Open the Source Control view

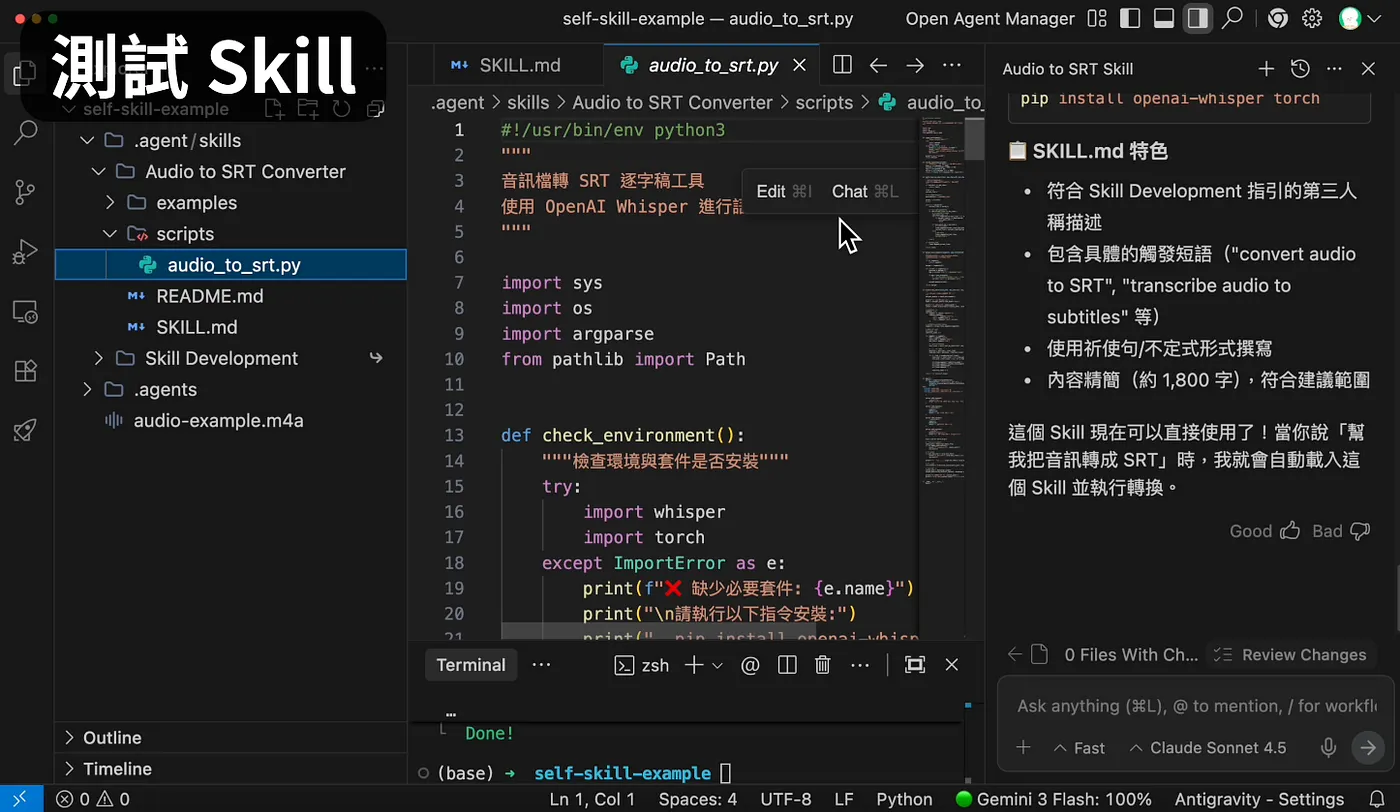coord(25,192)
